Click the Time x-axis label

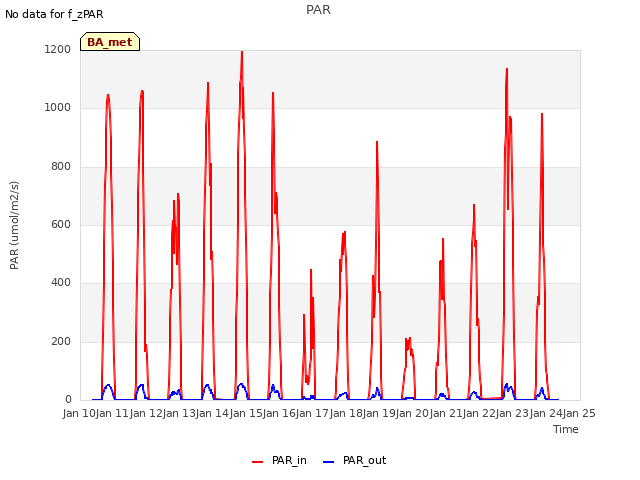coord(566,429)
